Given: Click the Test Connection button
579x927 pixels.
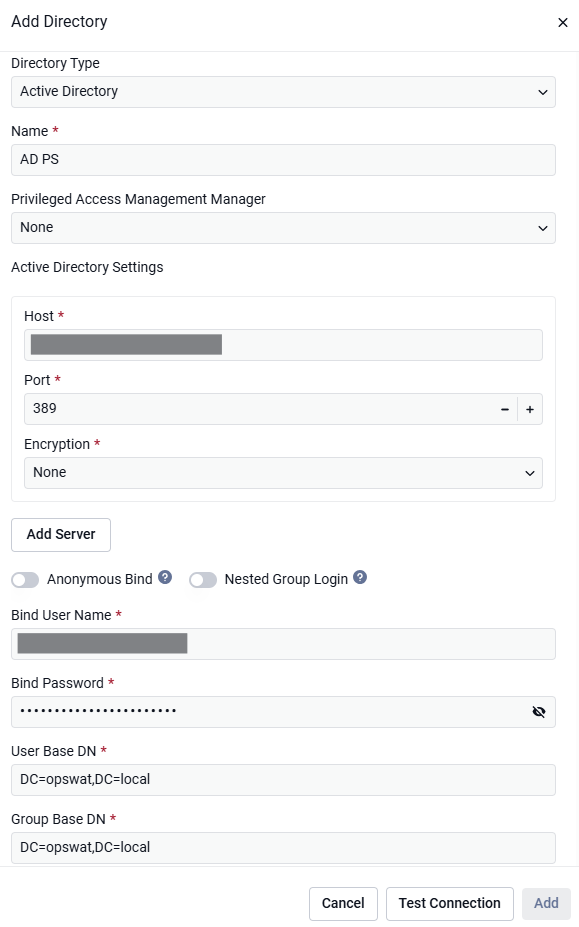Looking at the screenshot, I should 449,903.
